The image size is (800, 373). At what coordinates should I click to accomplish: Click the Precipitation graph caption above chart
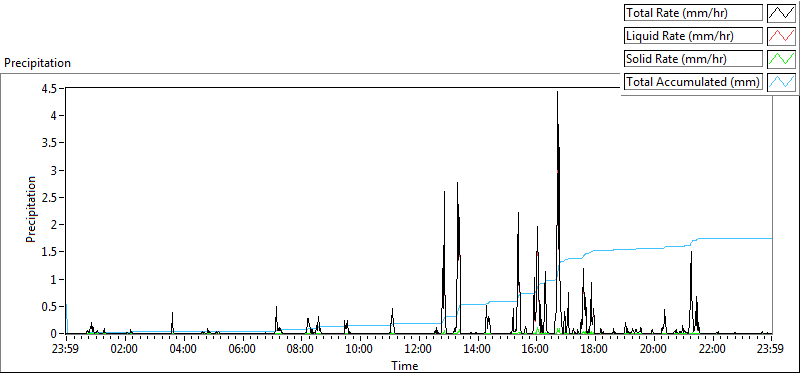(x=37, y=63)
